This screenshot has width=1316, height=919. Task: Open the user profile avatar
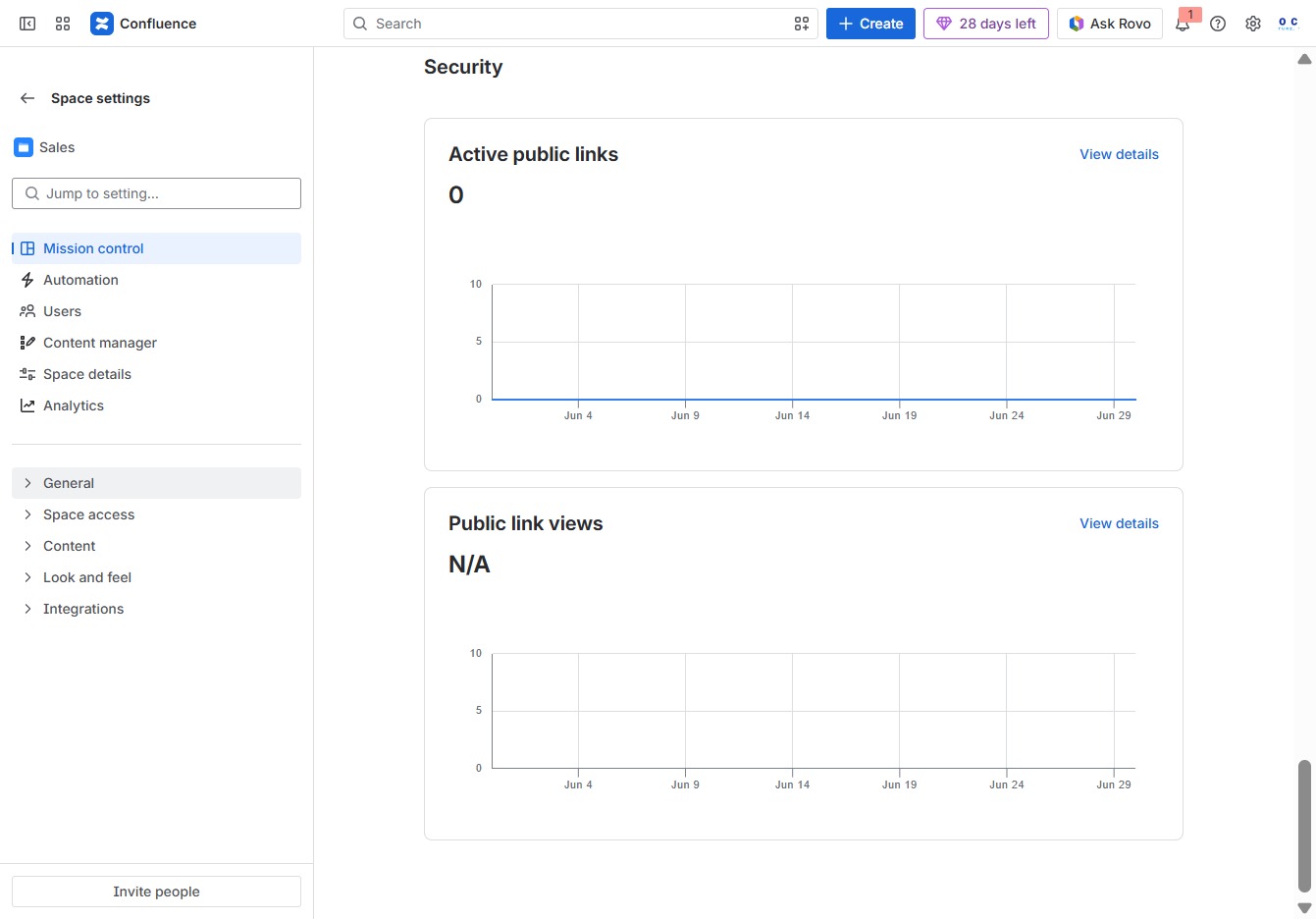pos(1289,24)
